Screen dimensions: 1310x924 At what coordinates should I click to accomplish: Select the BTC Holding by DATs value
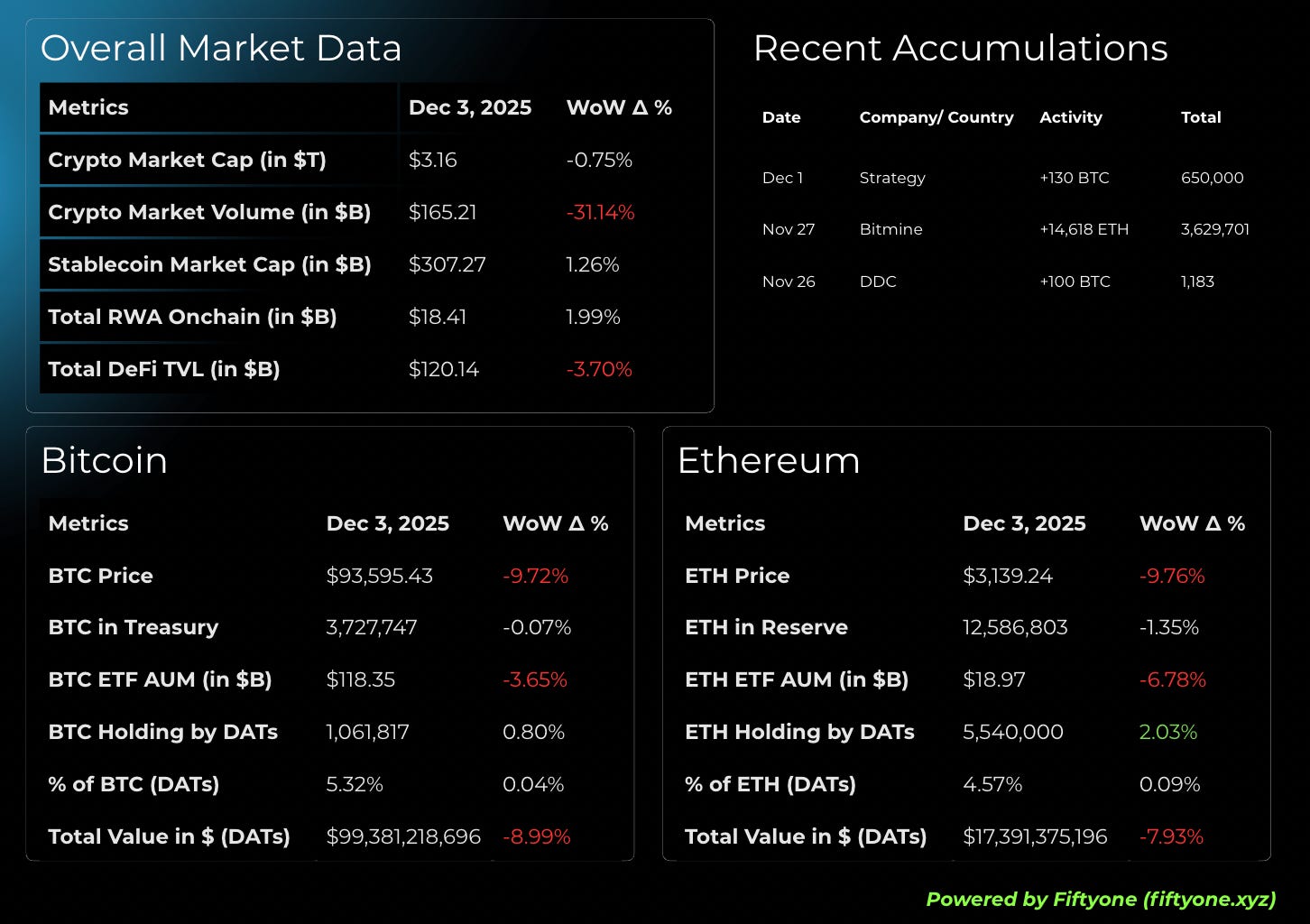click(367, 732)
